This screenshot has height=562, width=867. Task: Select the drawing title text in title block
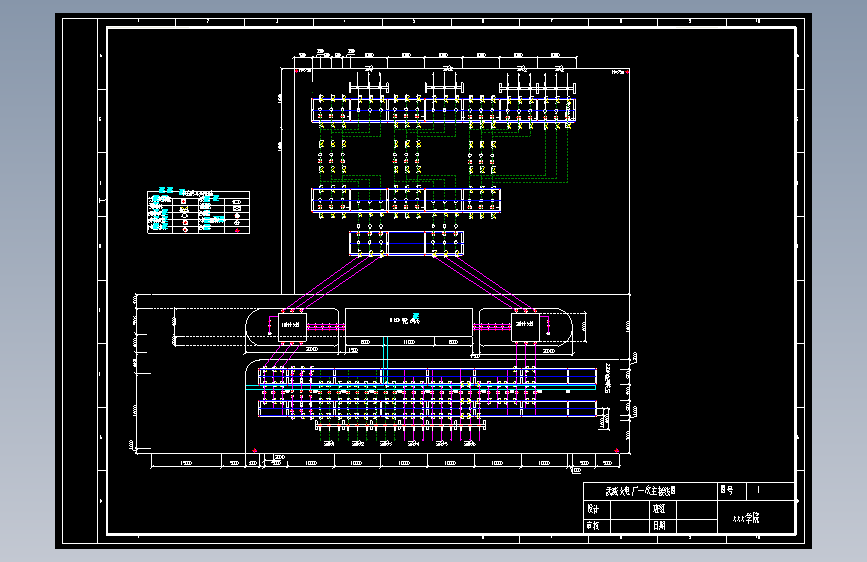click(x=640, y=491)
